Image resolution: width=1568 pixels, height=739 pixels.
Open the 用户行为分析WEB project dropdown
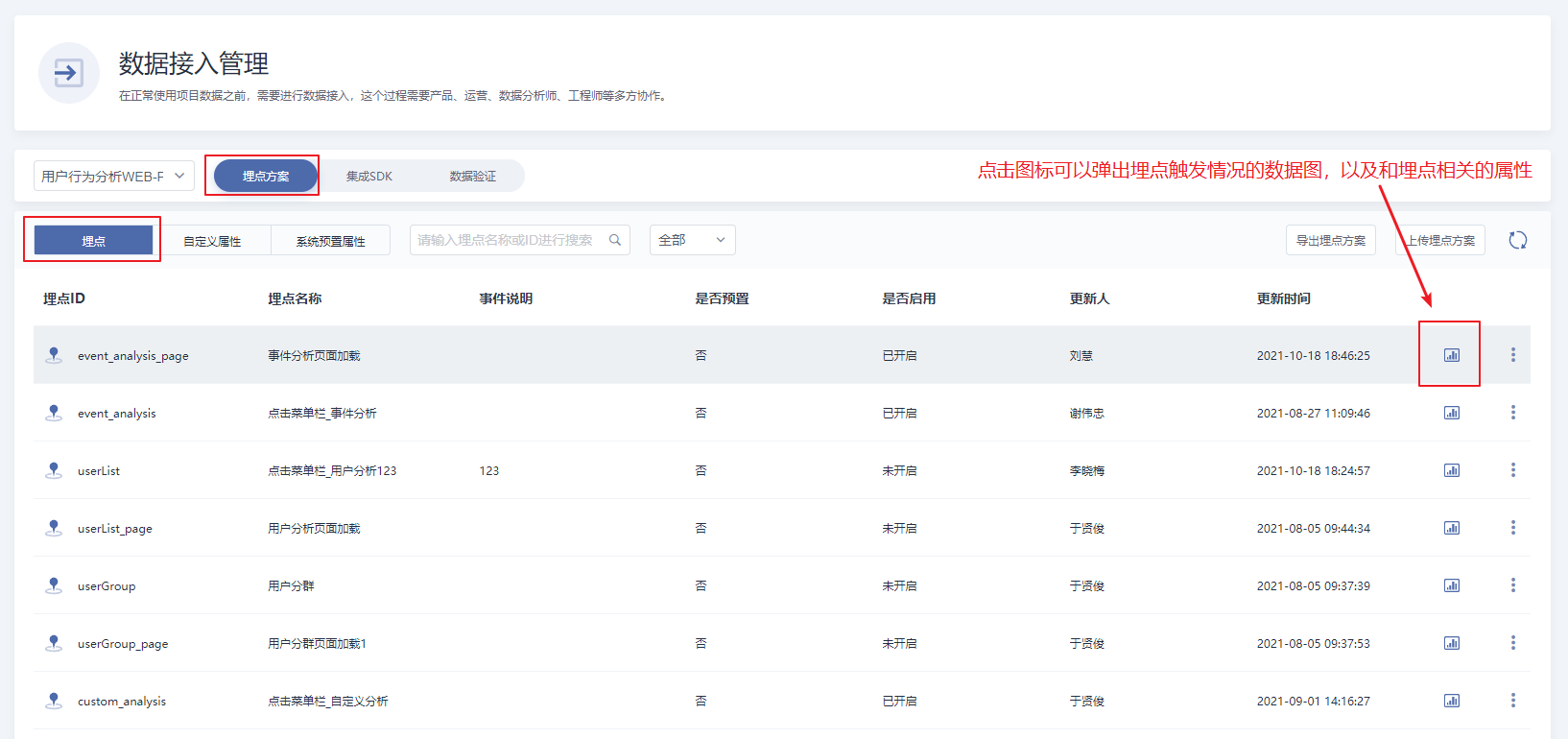tap(114, 176)
